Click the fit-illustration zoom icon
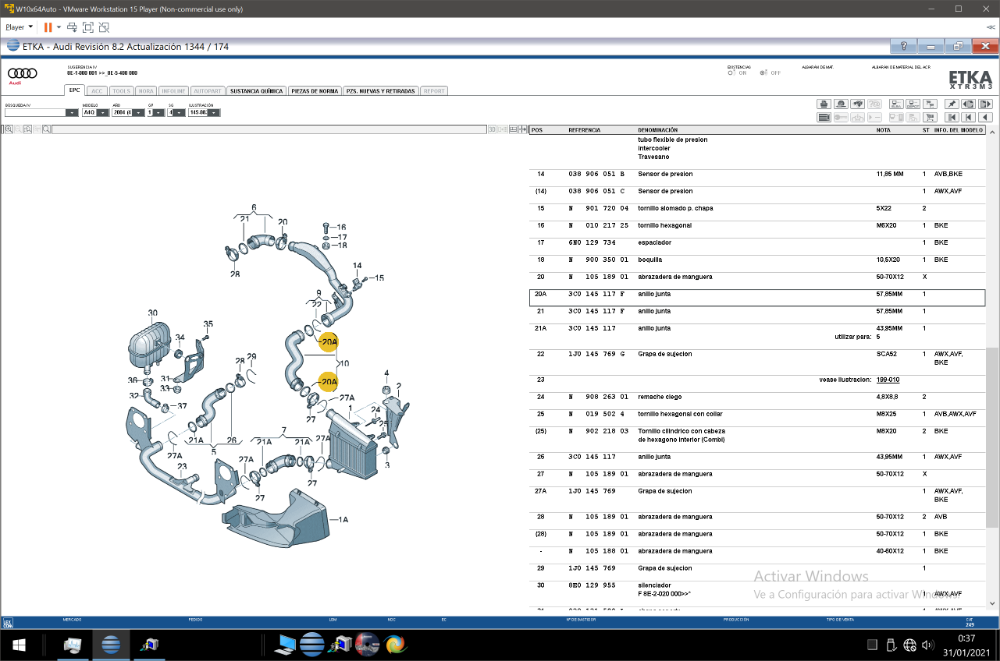The image size is (1000, 661). pyautogui.click(x=27, y=130)
